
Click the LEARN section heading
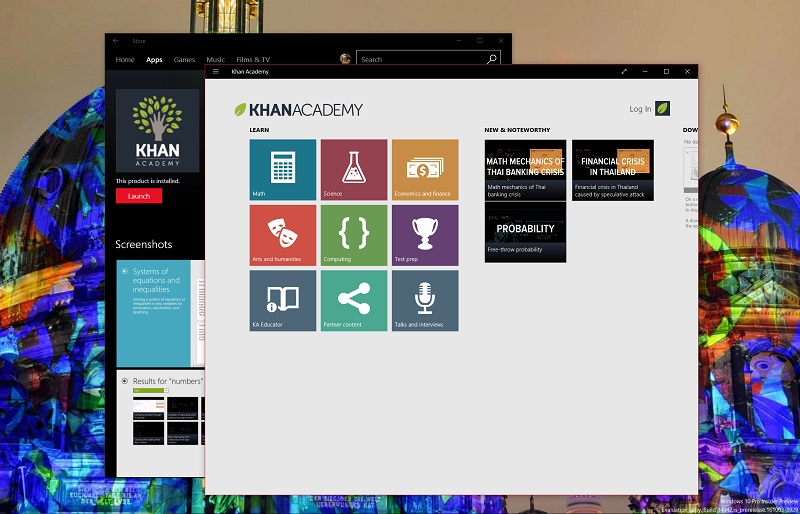(x=259, y=130)
